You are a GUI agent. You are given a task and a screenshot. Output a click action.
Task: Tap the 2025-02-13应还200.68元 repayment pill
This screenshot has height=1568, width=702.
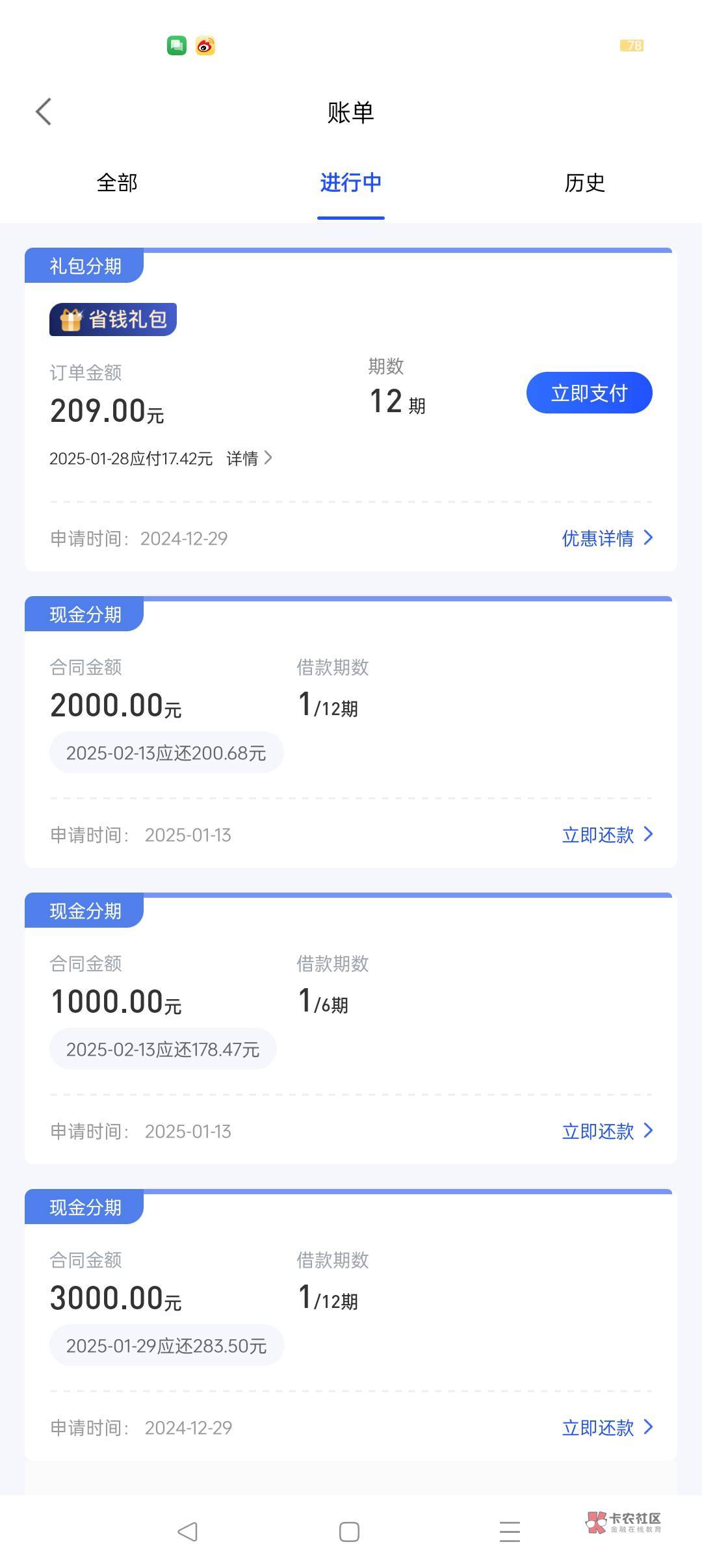[166, 753]
